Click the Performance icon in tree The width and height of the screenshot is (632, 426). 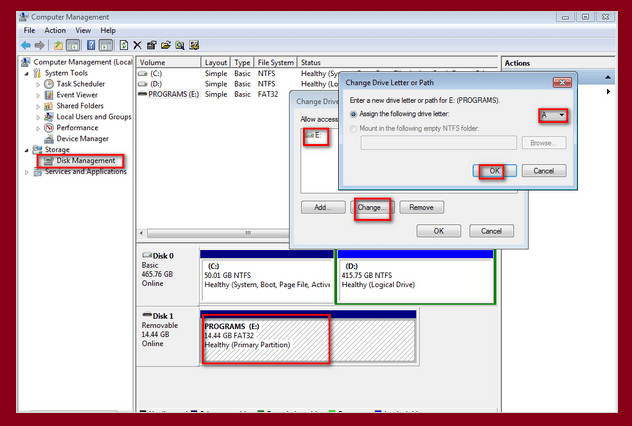(49, 128)
